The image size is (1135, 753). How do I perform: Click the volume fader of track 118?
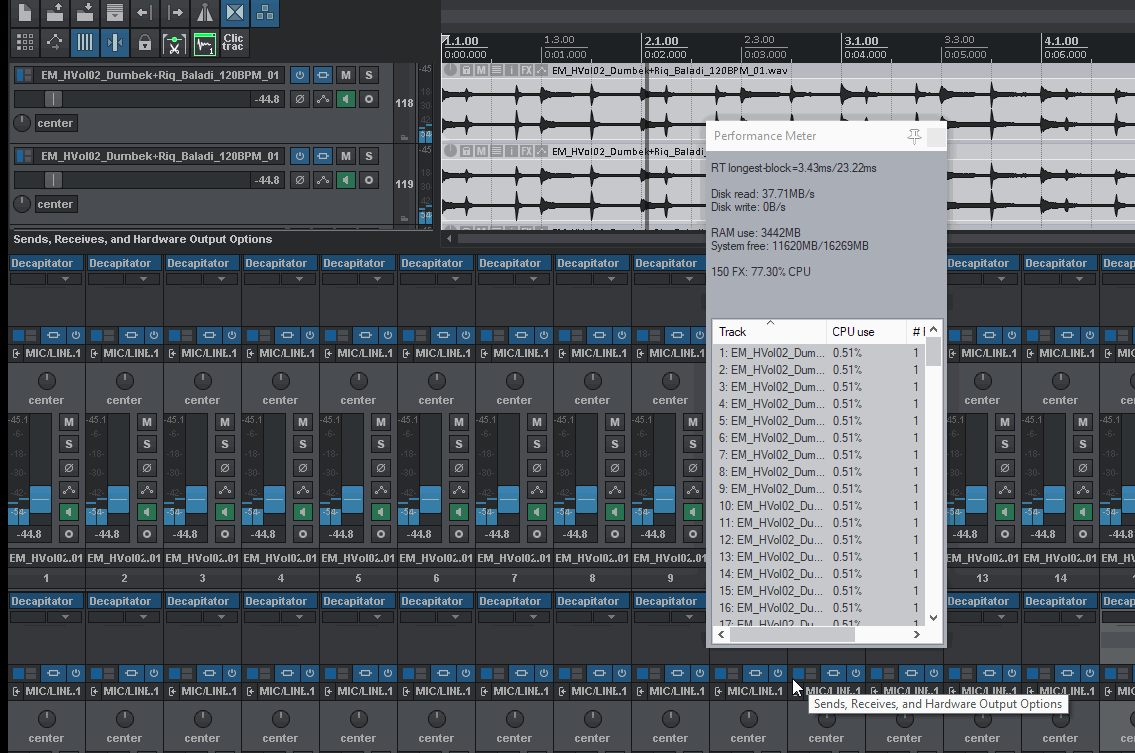click(54, 99)
